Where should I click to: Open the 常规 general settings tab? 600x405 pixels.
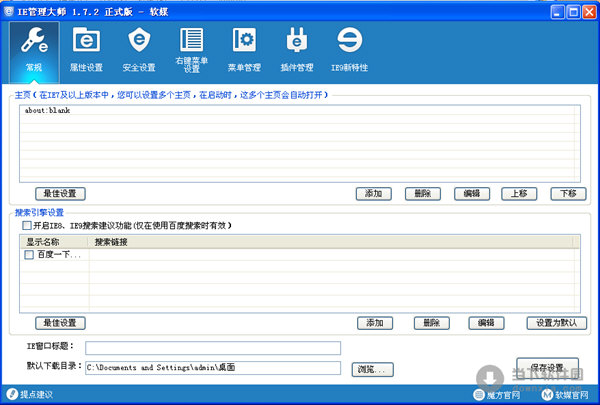pyautogui.click(x=34, y=52)
